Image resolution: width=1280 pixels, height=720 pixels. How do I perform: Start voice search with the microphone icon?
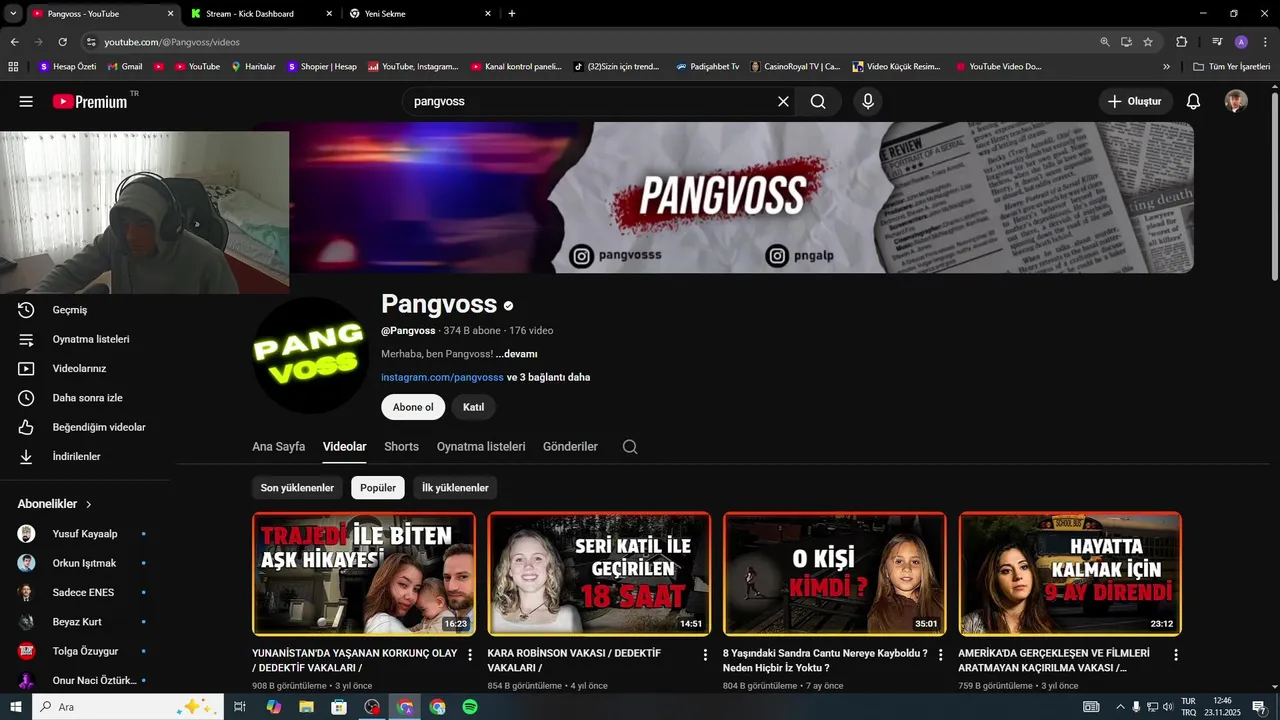point(868,101)
